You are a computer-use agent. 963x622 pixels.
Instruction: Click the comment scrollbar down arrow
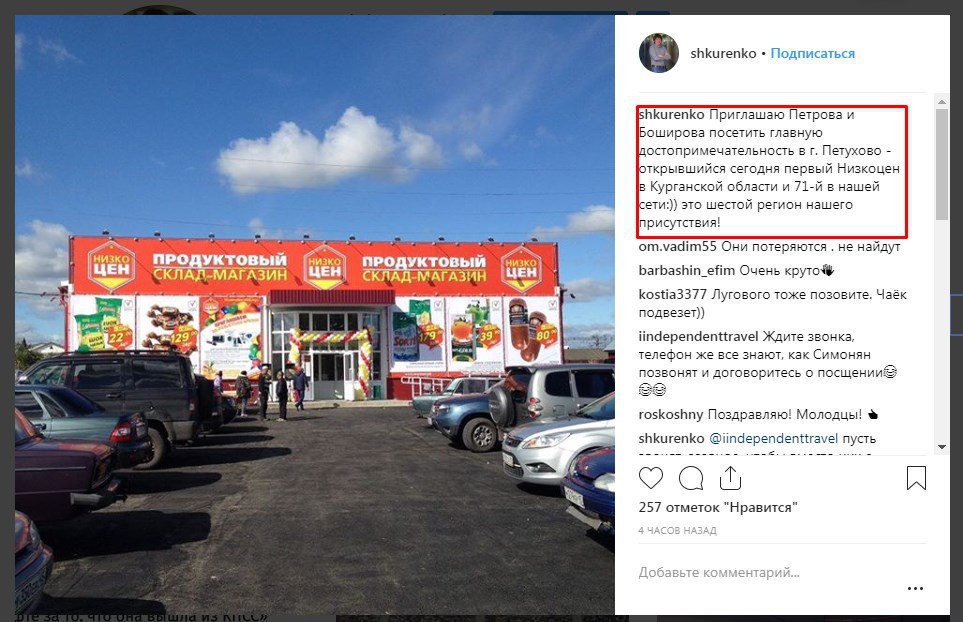point(942,447)
